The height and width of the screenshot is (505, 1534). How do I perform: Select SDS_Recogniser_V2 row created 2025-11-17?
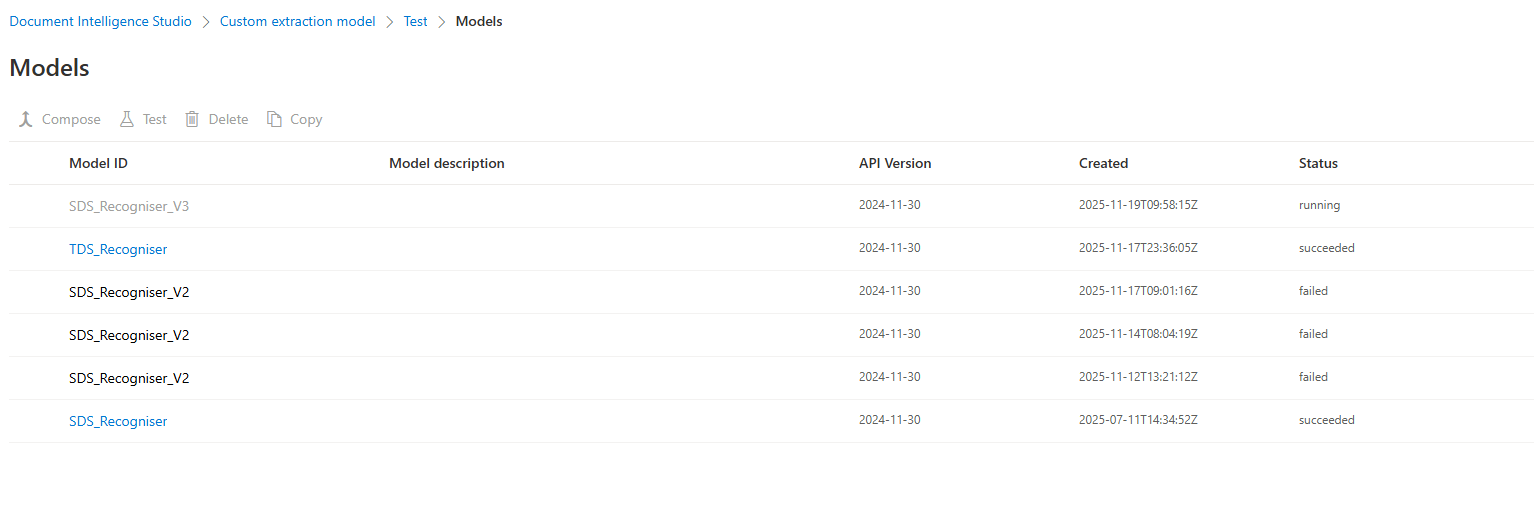coord(771,292)
